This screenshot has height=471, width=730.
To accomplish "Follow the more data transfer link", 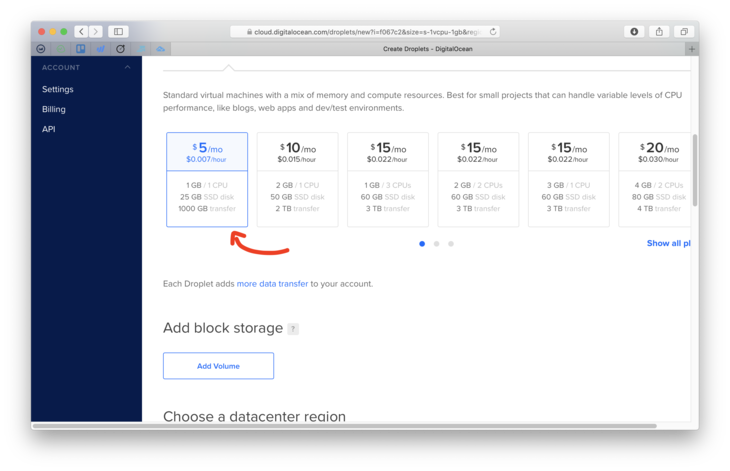I will [x=272, y=284].
